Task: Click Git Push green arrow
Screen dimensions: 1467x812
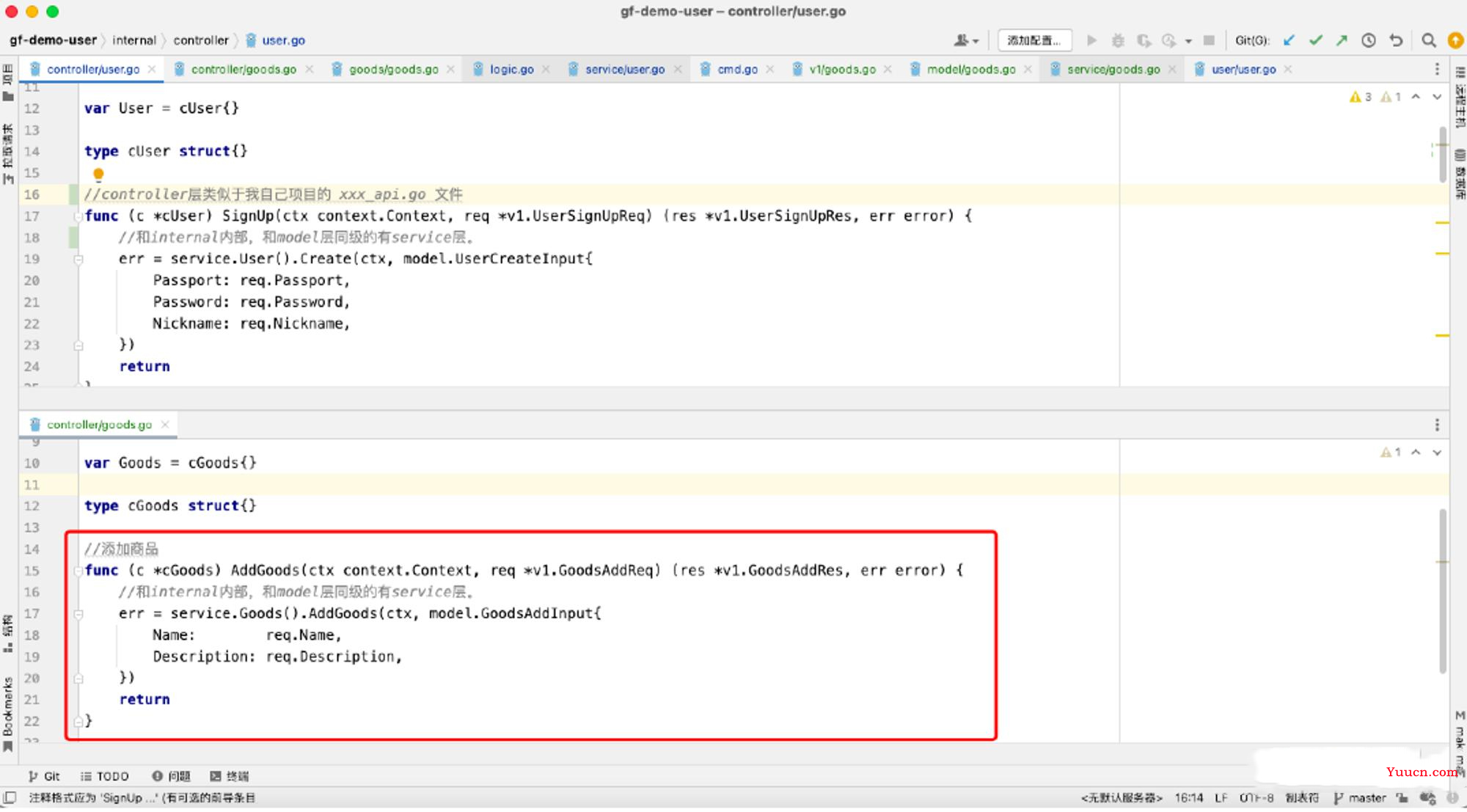Action: tap(1342, 40)
